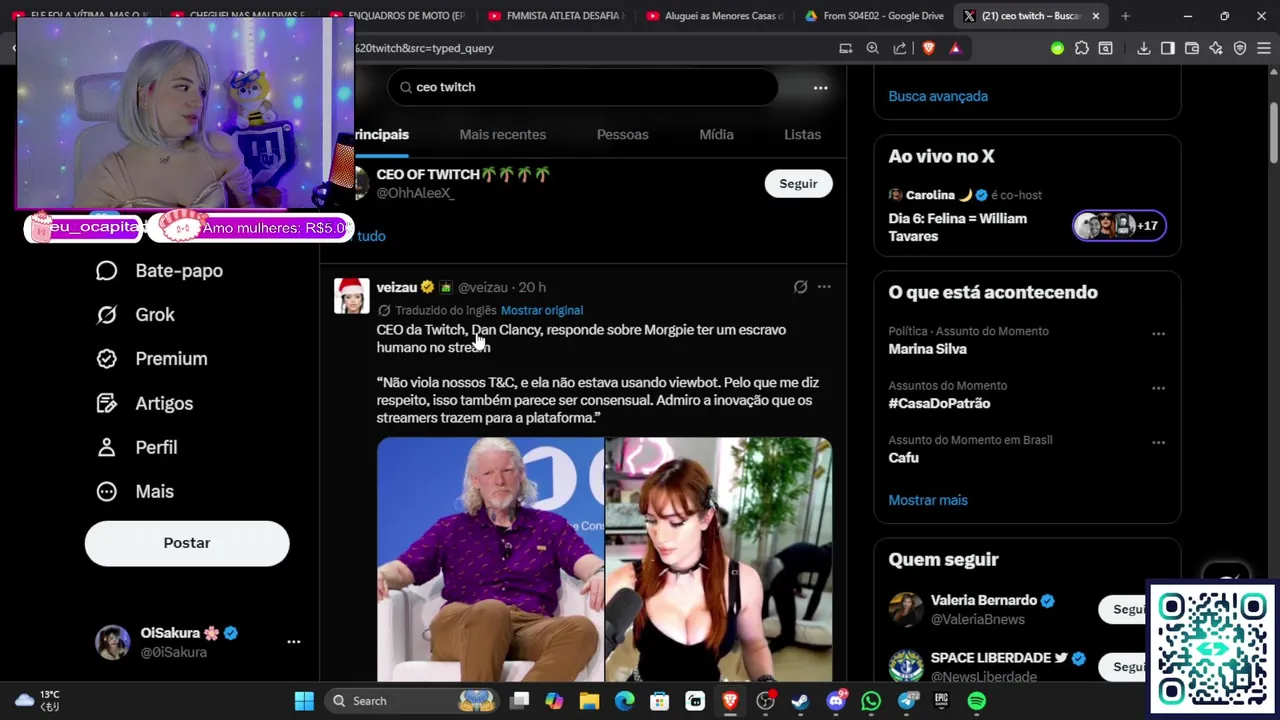The width and height of the screenshot is (1280, 720).
Task: Click the Postar button
Action: (x=187, y=543)
